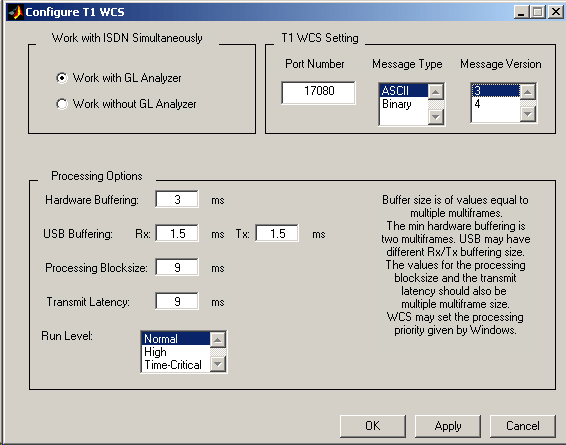Click the Apply button
This screenshot has width=566, height=445.
(x=448, y=426)
